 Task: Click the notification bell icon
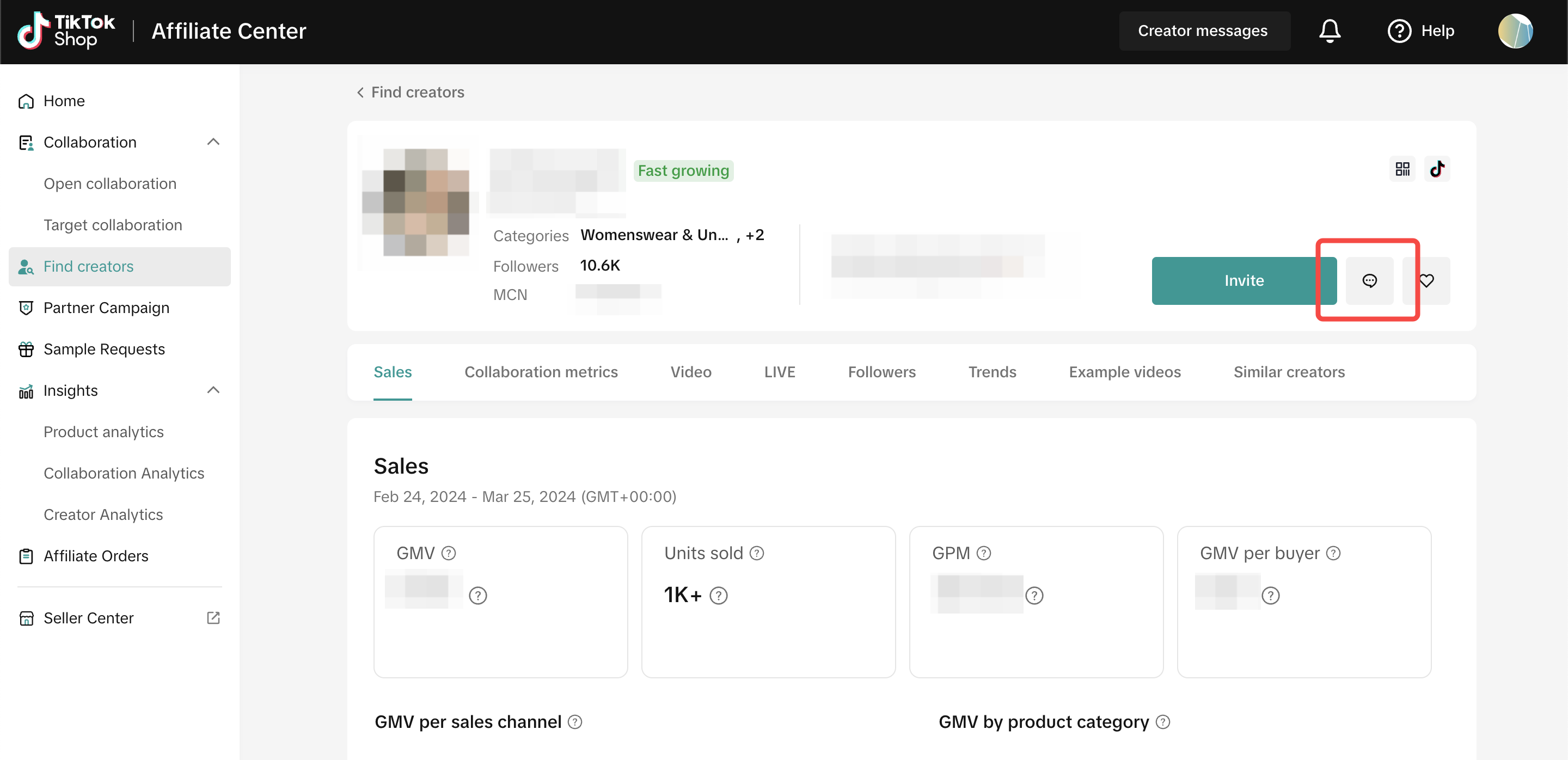(1330, 31)
